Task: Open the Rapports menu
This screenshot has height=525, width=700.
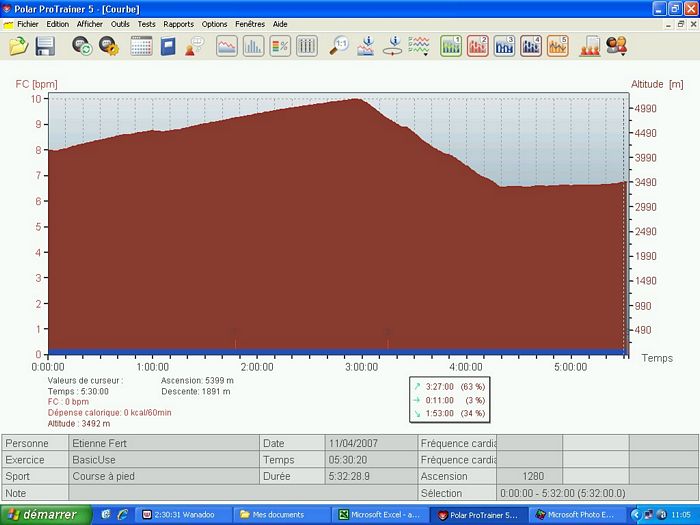Action: 178,23
